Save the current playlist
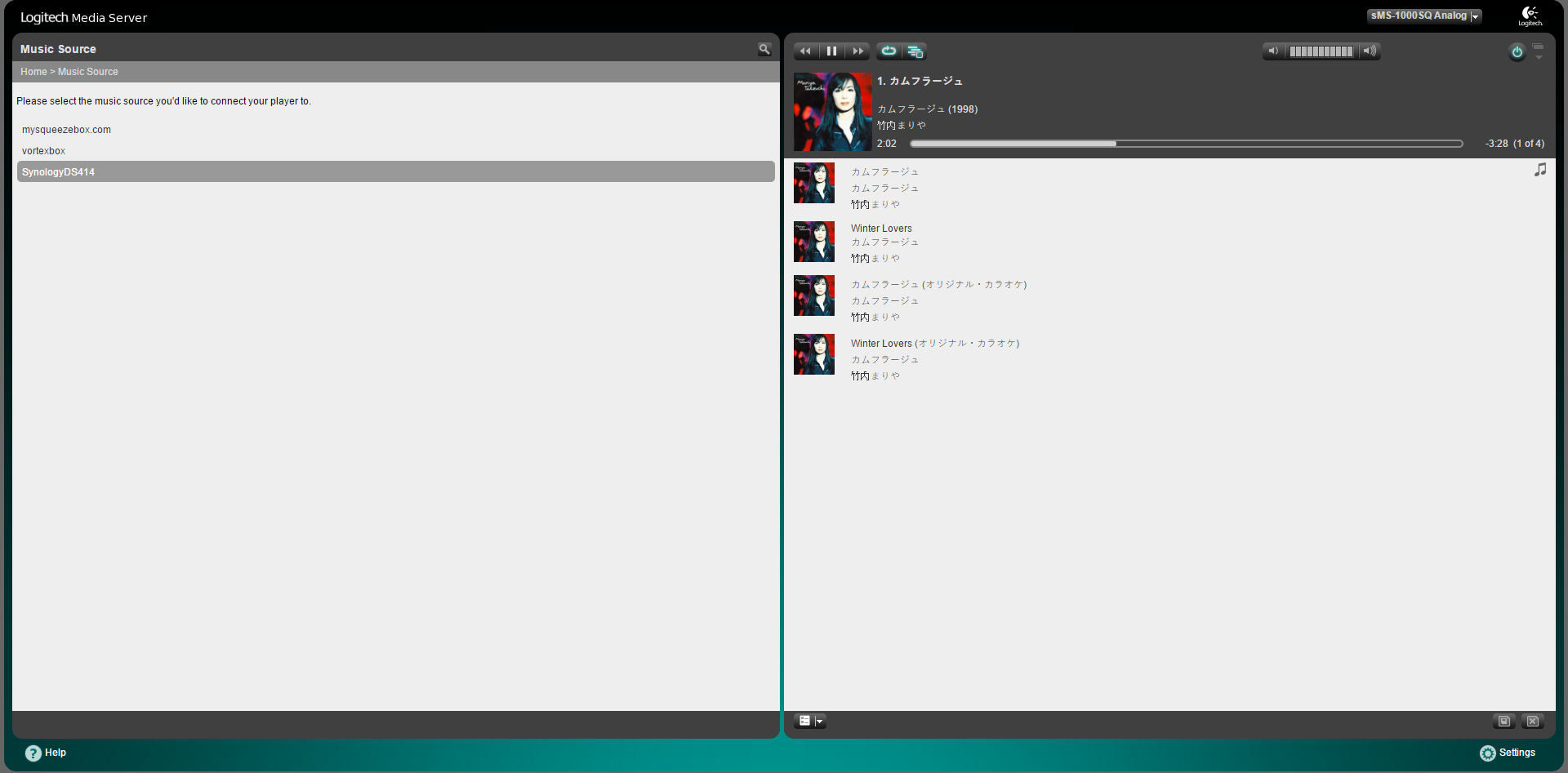Viewport: 1568px width, 773px height. (x=1504, y=721)
